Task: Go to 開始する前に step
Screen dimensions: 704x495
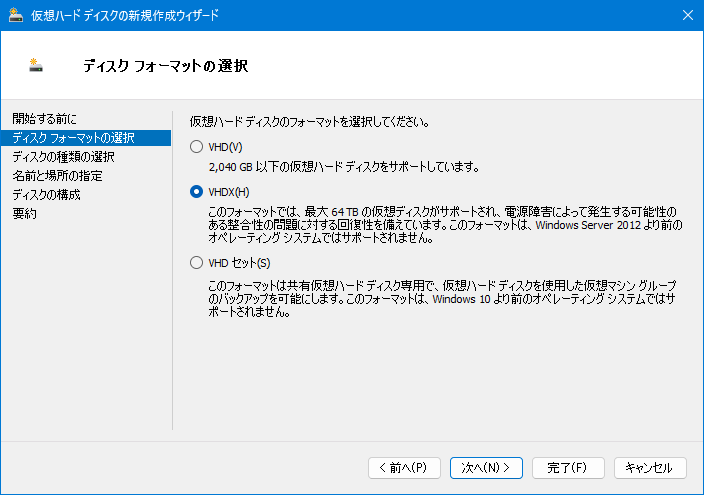Action: [44, 119]
